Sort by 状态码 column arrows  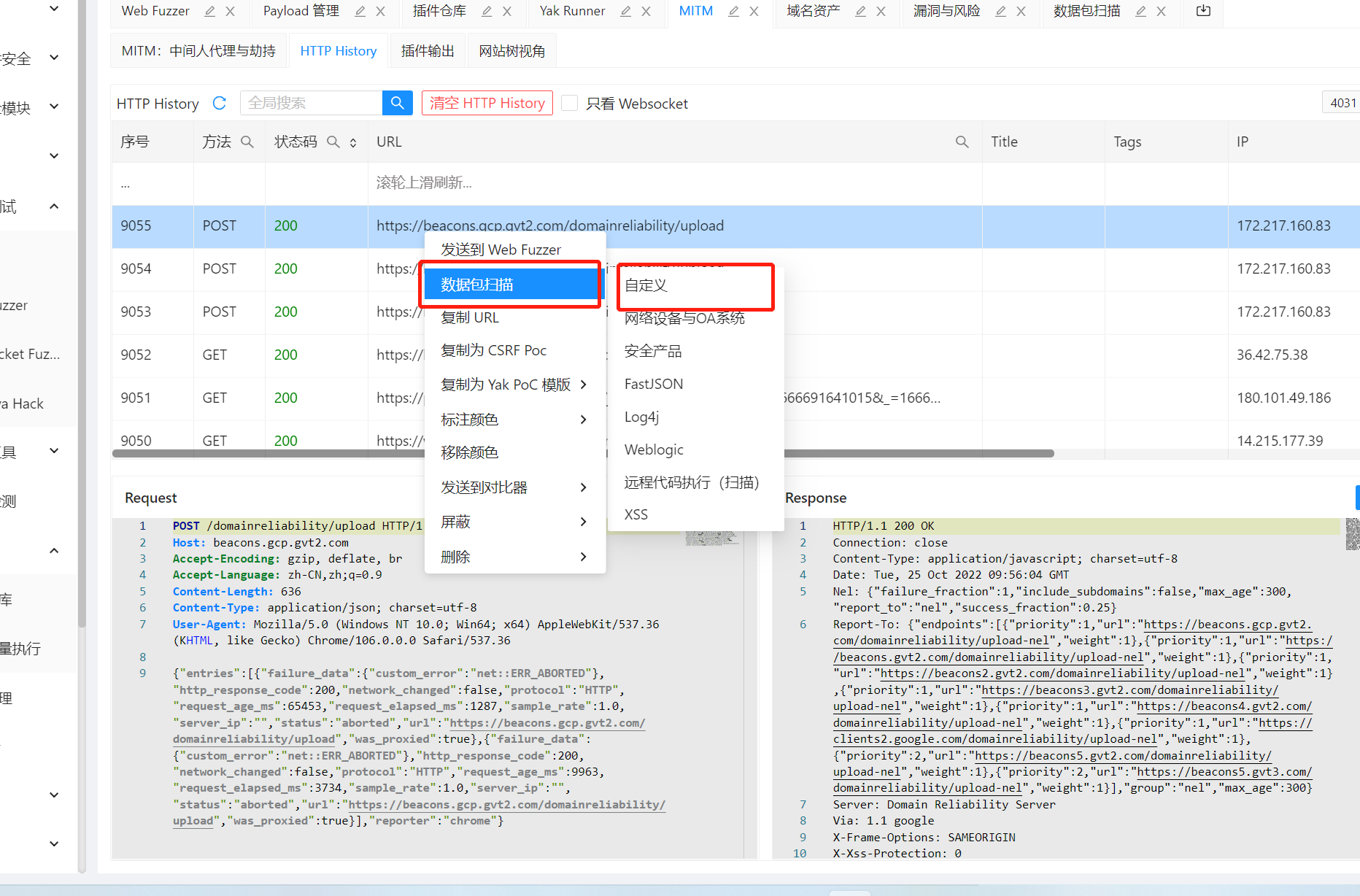point(353,142)
